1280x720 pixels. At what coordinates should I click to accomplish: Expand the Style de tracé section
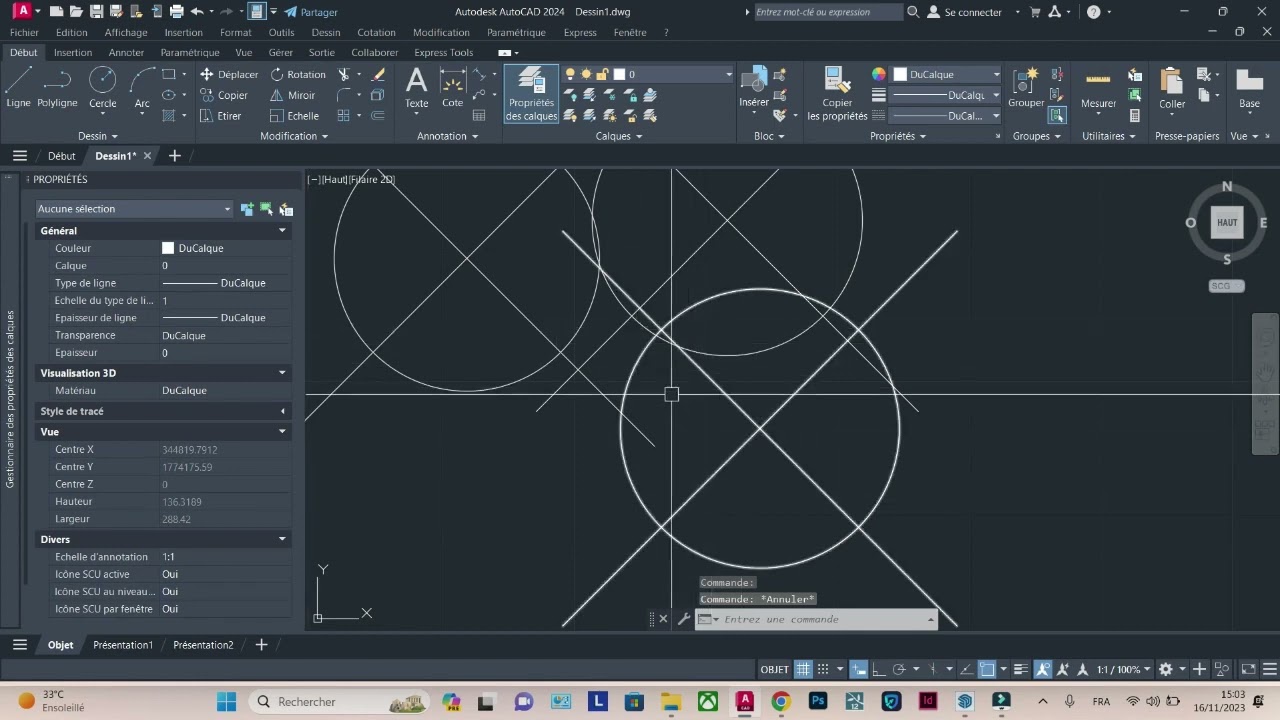[282, 411]
